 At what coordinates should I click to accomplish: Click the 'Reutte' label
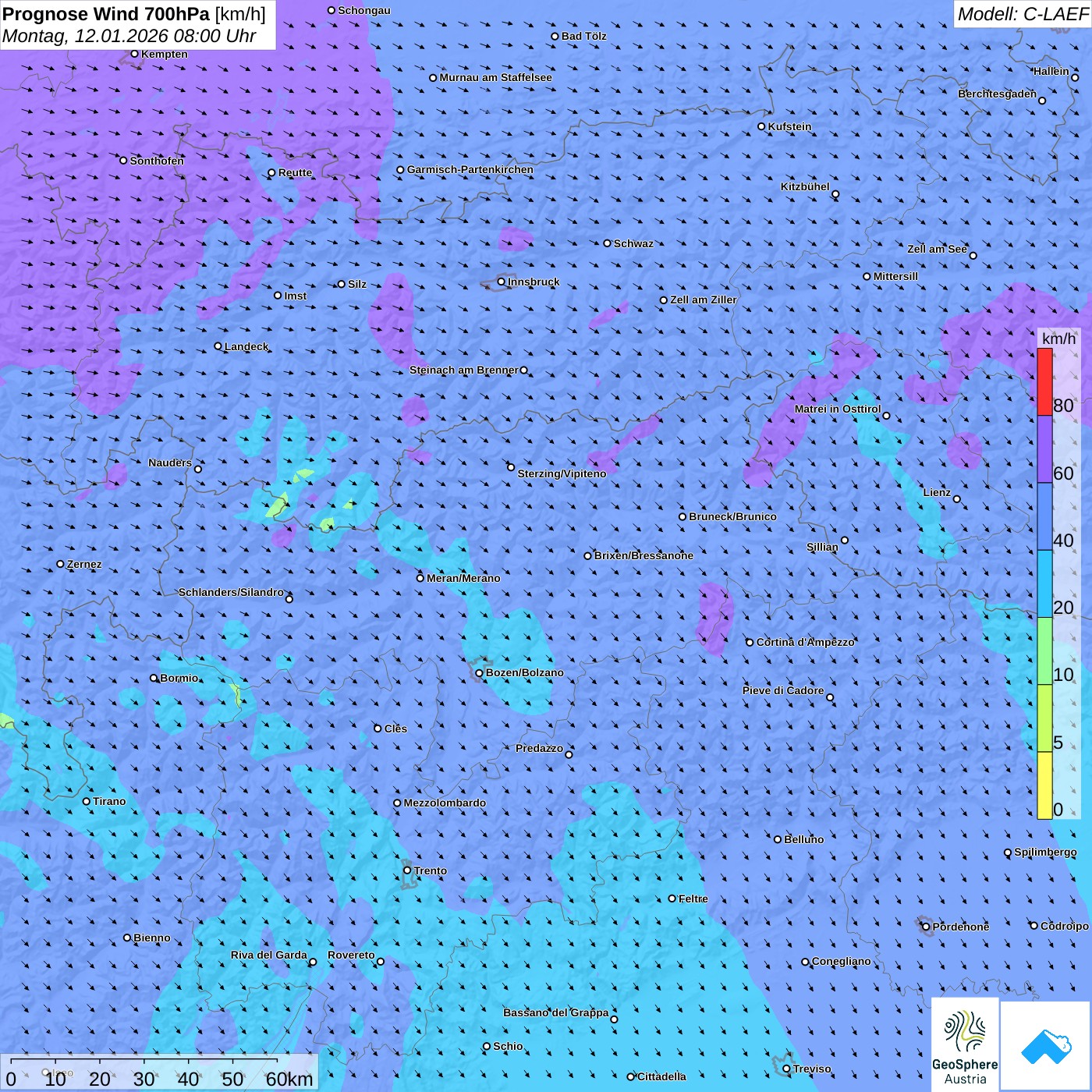pos(295,172)
